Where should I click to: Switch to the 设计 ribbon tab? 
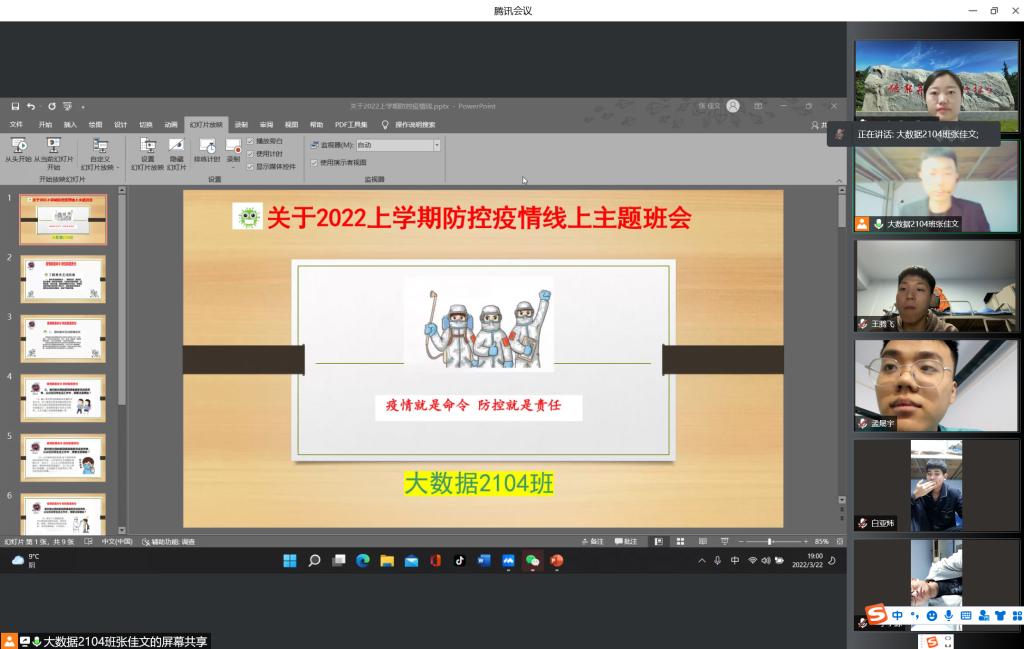click(x=120, y=125)
